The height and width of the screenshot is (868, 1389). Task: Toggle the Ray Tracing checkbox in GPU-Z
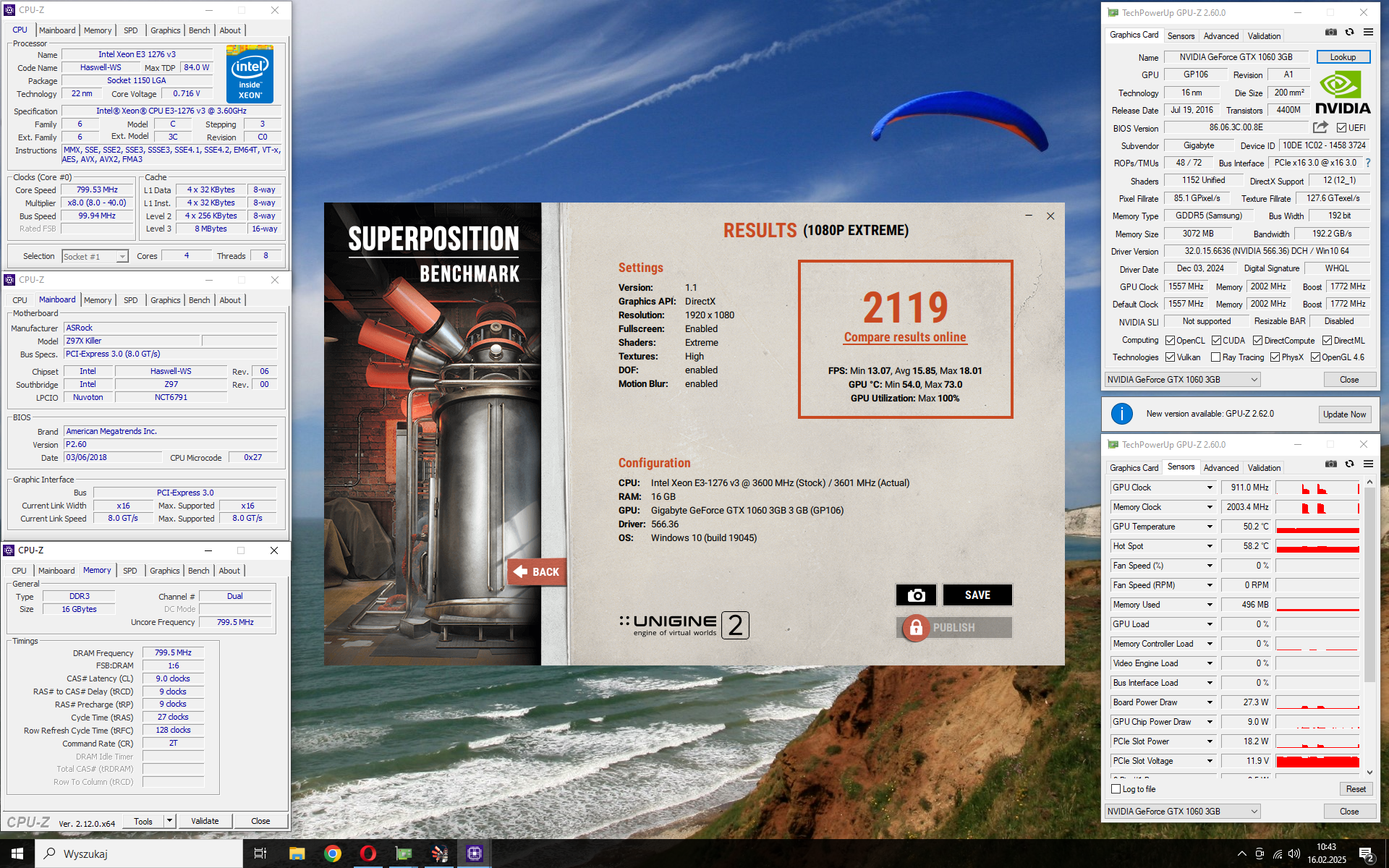pyautogui.click(x=1215, y=357)
